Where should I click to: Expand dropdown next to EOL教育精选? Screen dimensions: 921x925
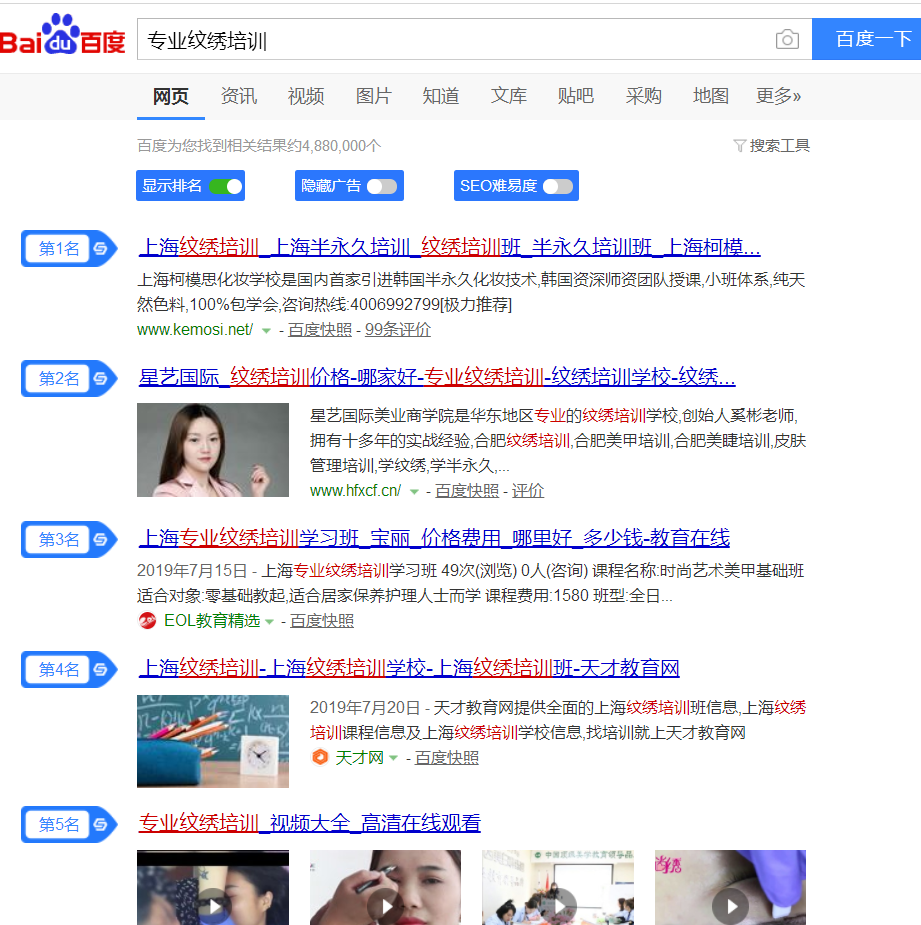coord(270,622)
